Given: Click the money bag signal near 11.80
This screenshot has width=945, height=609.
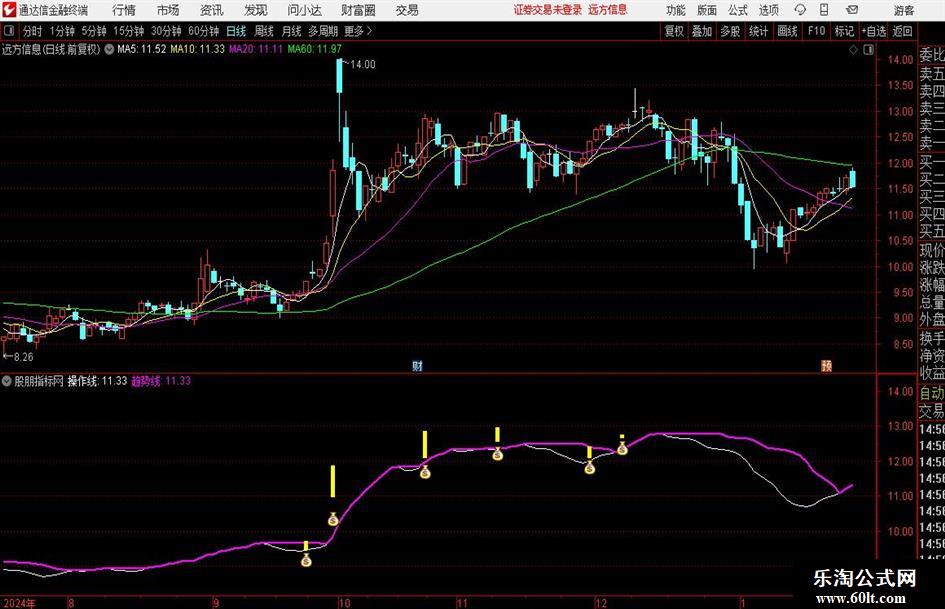Looking at the screenshot, I should tap(589, 467).
